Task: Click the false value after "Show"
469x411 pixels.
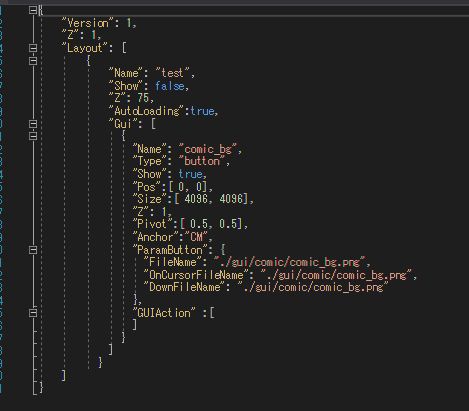Action: (x=170, y=86)
